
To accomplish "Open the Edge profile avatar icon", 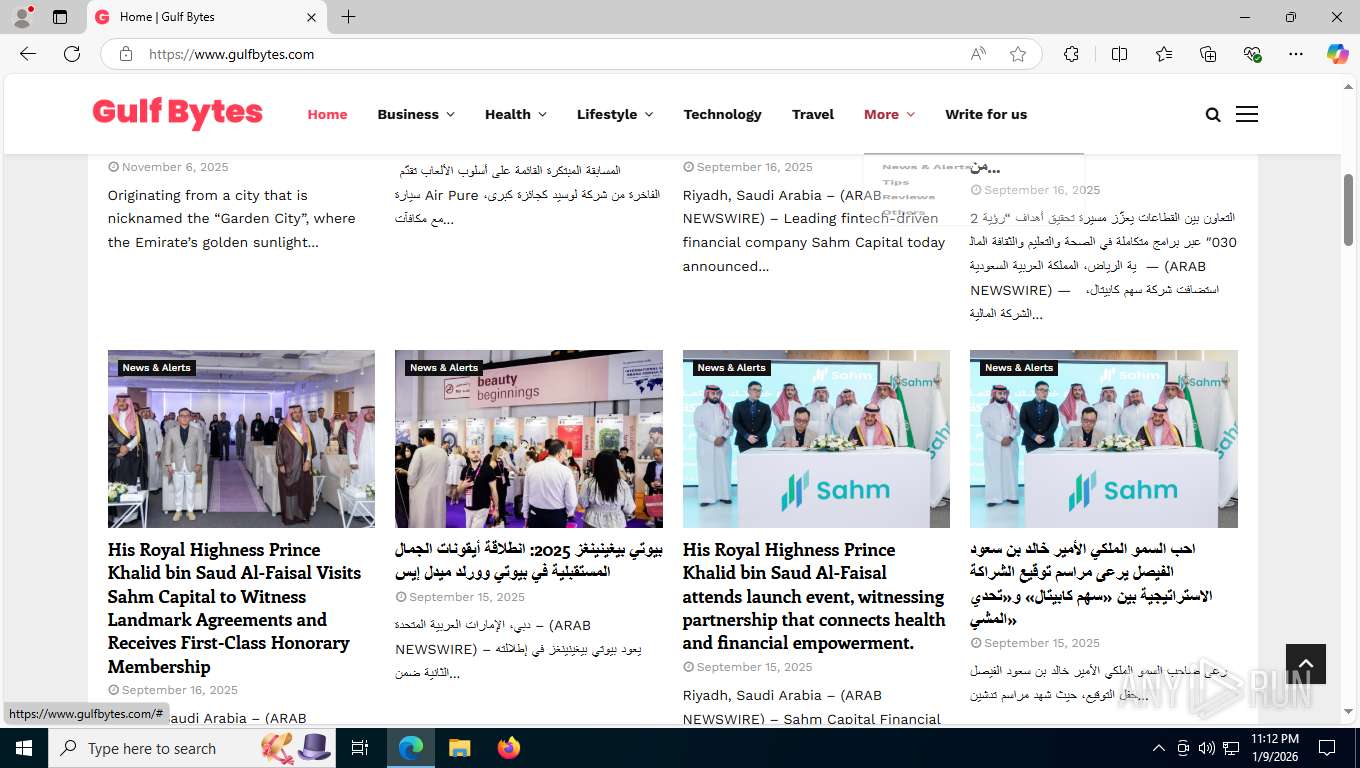I will click(x=22, y=17).
